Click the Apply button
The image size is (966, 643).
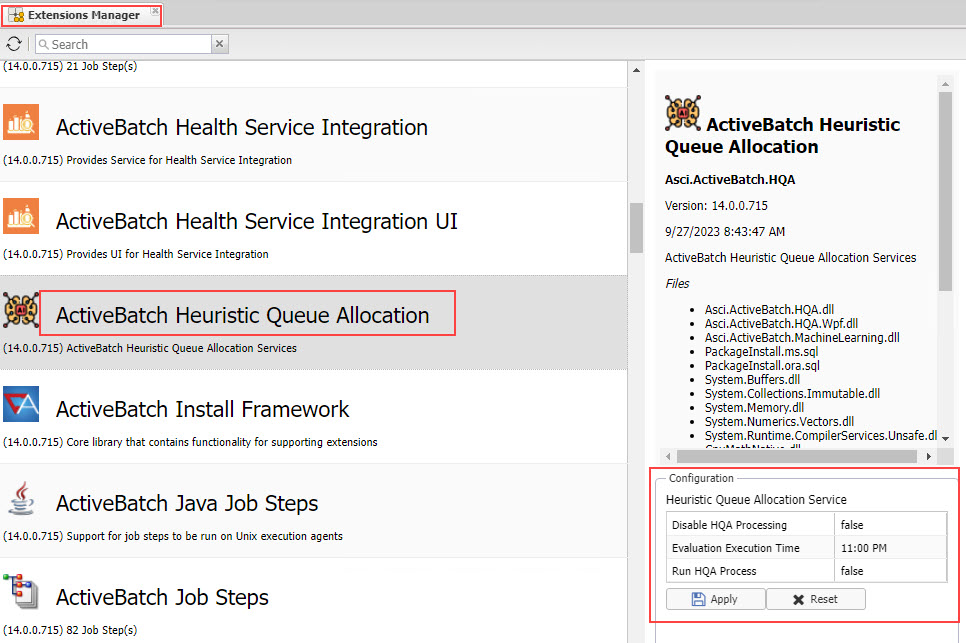coord(715,599)
